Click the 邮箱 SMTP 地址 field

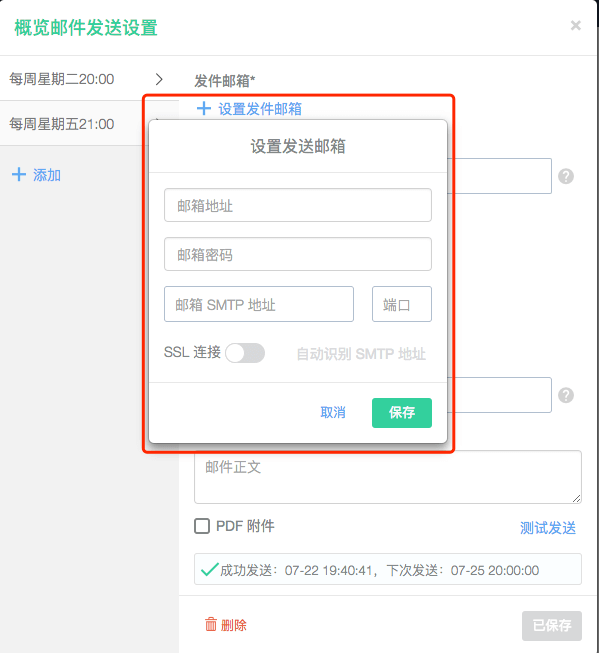(x=259, y=304)
